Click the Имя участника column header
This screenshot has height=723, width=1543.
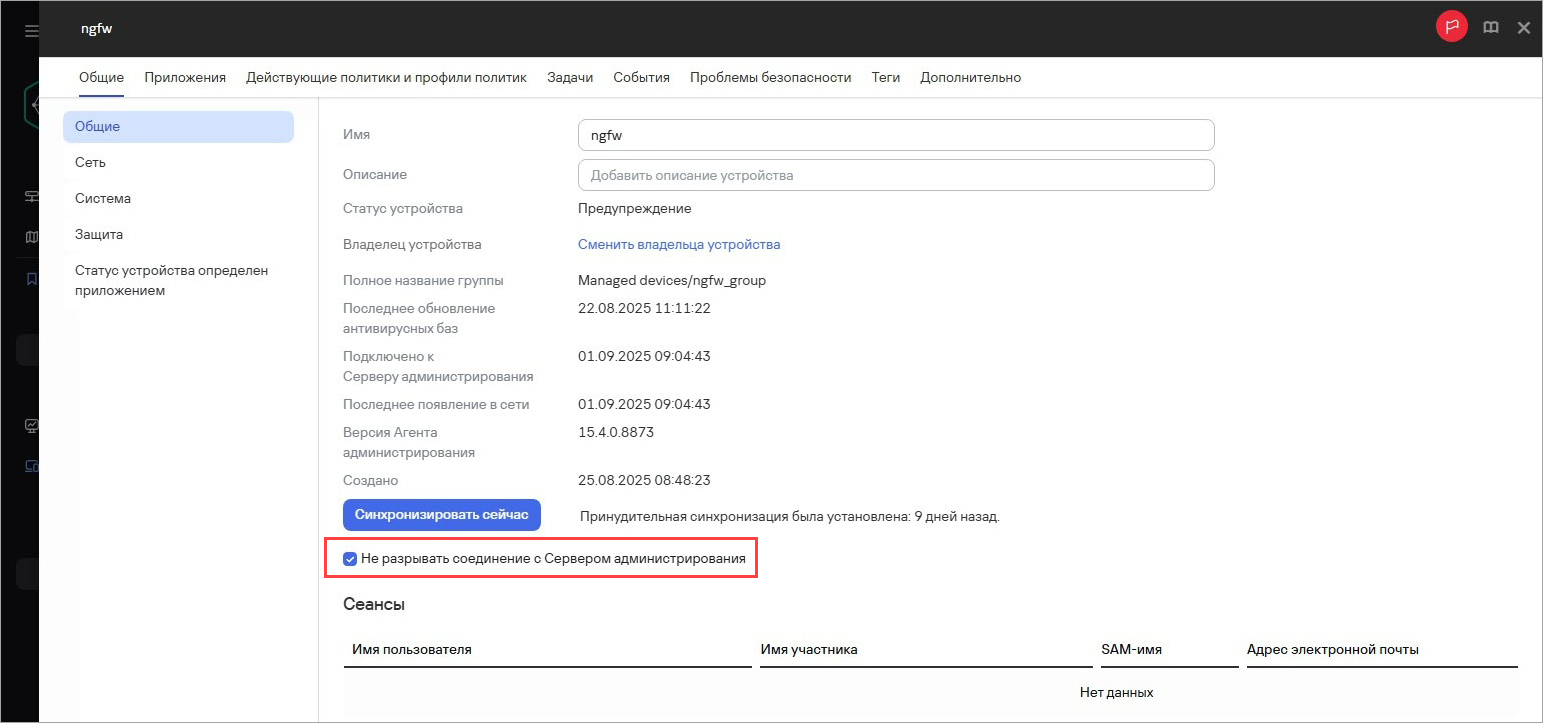[x=809, y=650]
